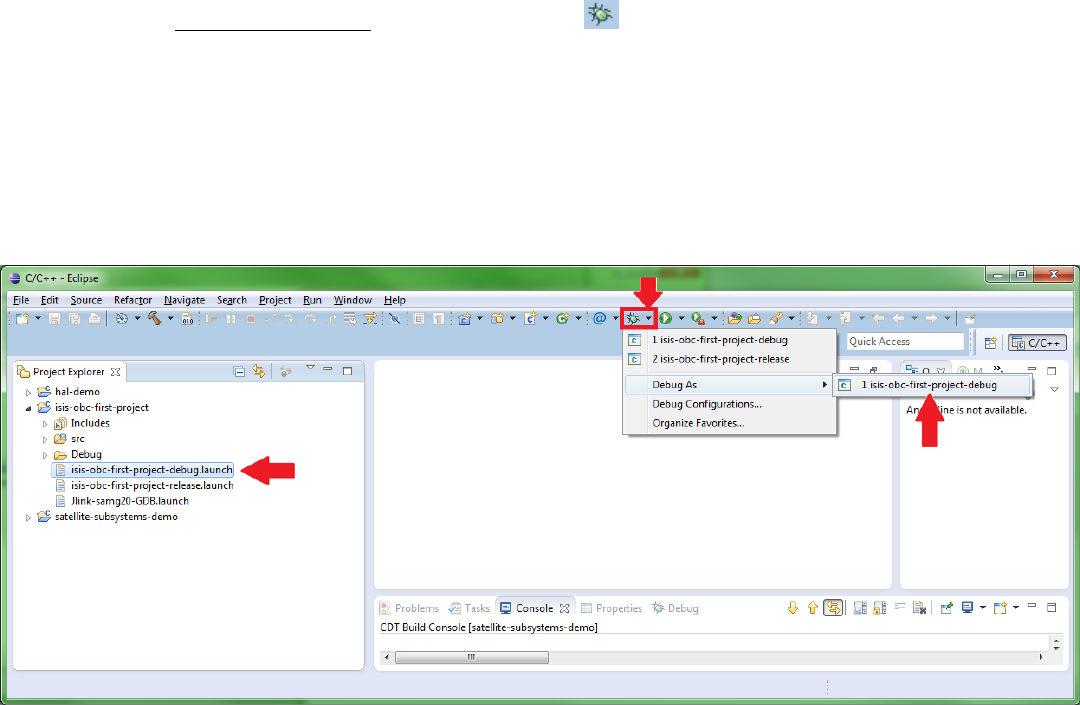Click the Open Type folder icon
The width and height of the screenshot is (1080, 705).
(735, 318)
